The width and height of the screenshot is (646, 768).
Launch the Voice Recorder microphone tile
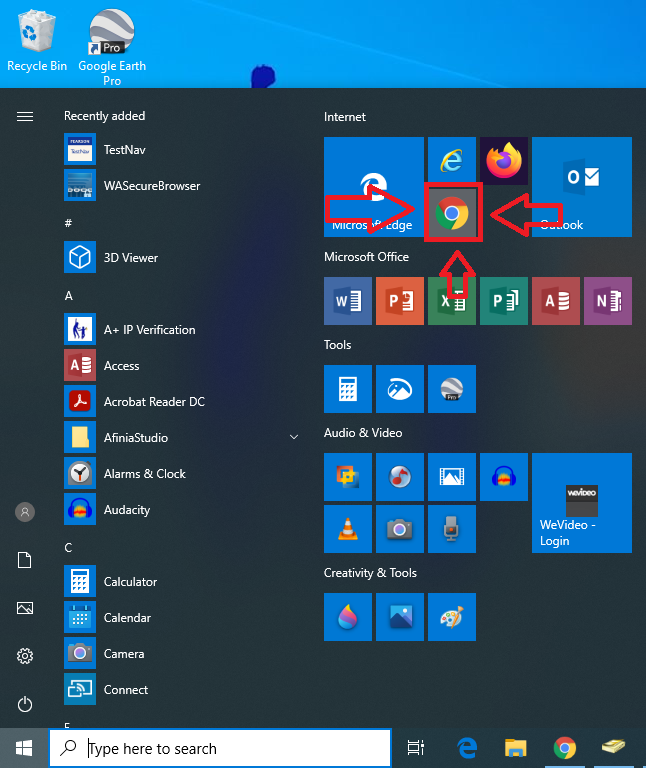pos(452,529)
